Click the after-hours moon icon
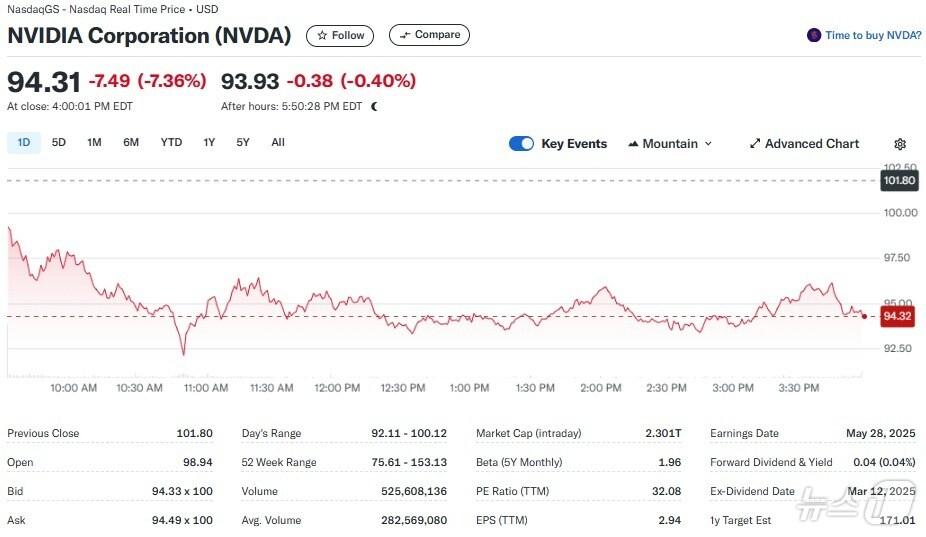 (x=374, y=106)
